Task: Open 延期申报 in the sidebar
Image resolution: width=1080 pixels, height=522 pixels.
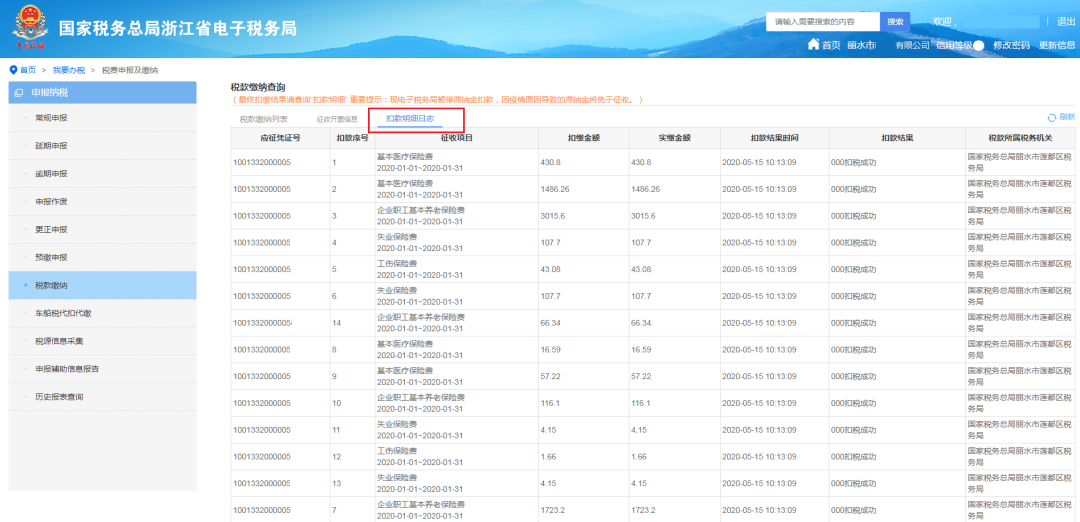Action: pyautogui.click(x=103, y=146)
